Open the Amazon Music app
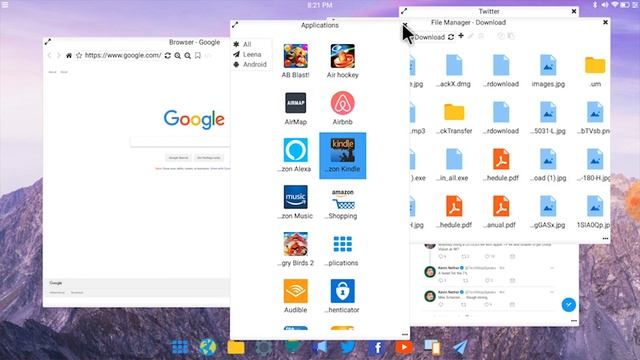 (296, 202)
